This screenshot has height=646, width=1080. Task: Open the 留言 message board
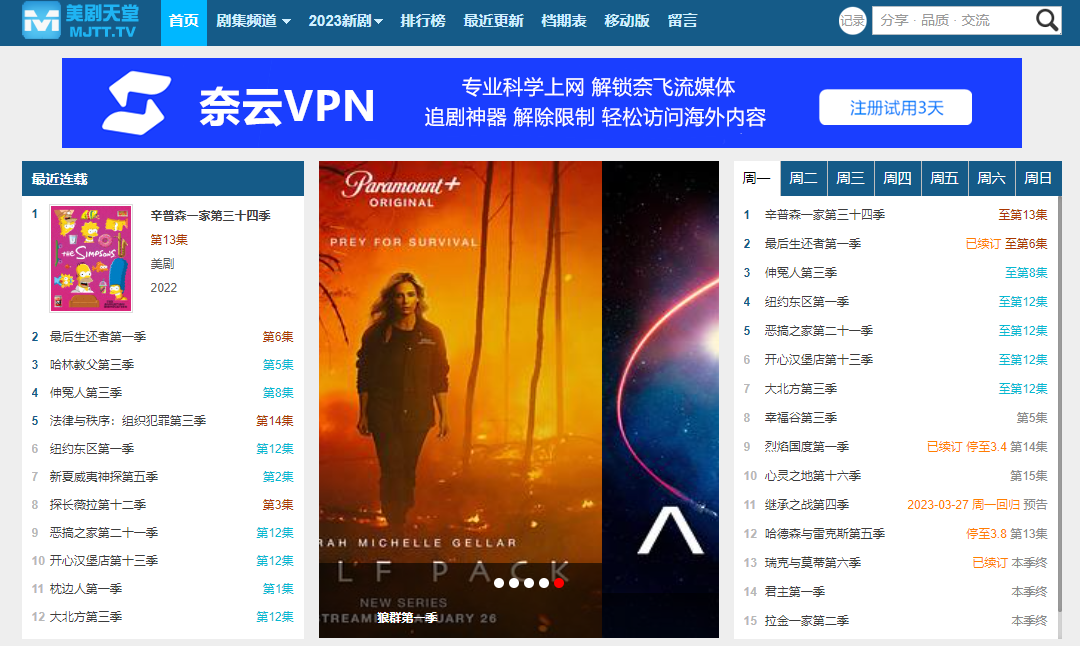[x=683, y=21]
